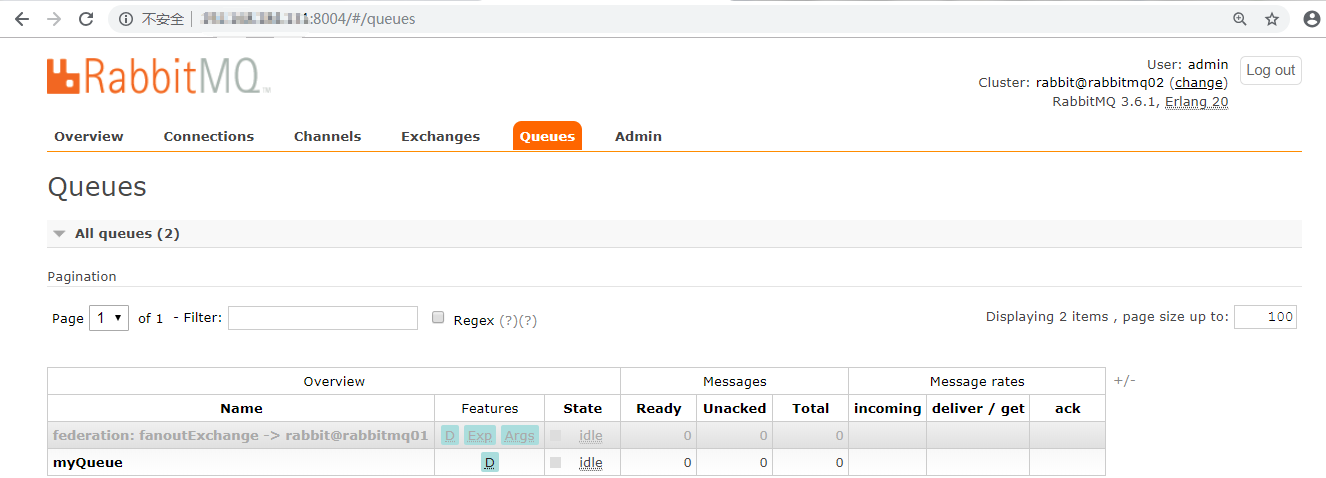Click the state indicator square for myQueue
Screen dimensions: 1326x478
click(x=556, y=463)
